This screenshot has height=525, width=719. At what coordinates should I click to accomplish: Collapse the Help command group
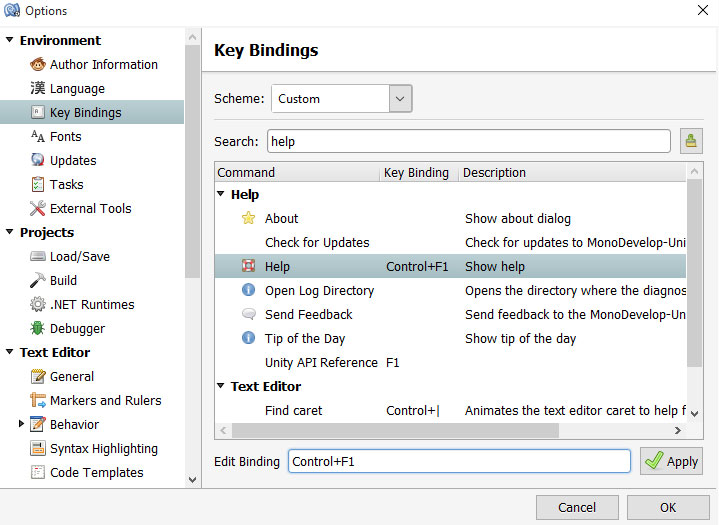point(221,194)
